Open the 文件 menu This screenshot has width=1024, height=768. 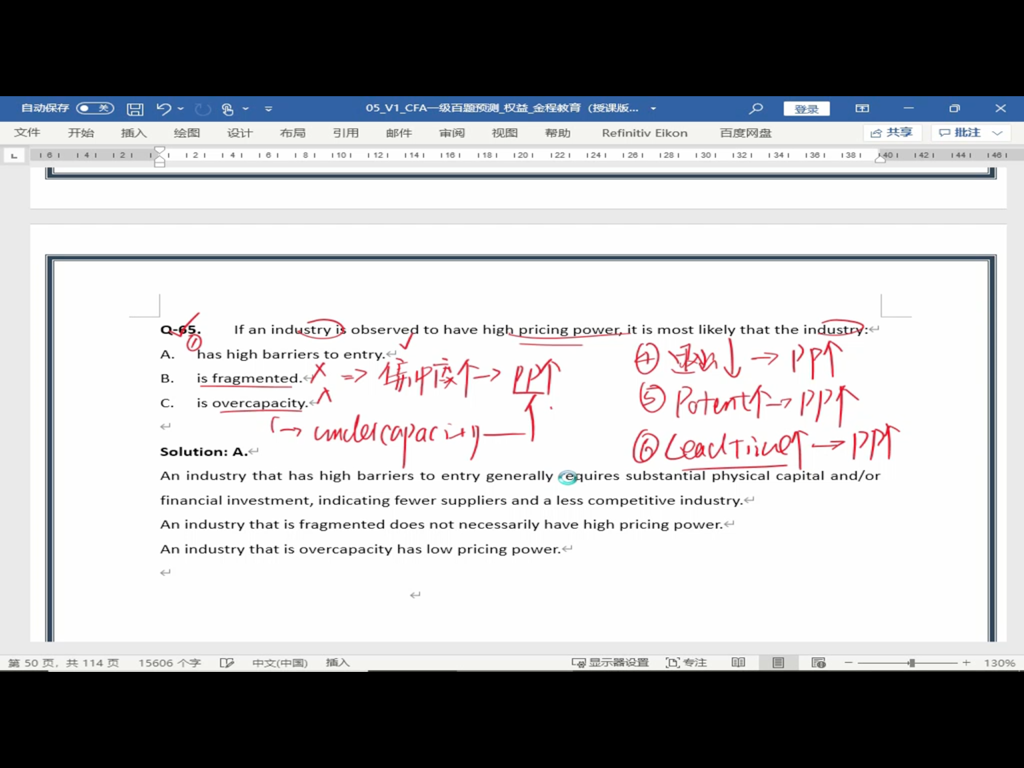[27, 133]
